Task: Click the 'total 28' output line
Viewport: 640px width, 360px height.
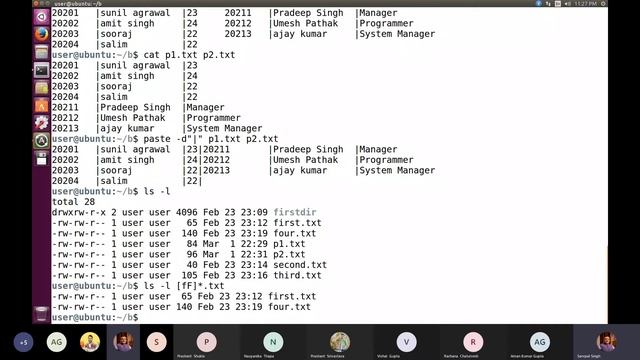Action: click(x=73, y=202)
